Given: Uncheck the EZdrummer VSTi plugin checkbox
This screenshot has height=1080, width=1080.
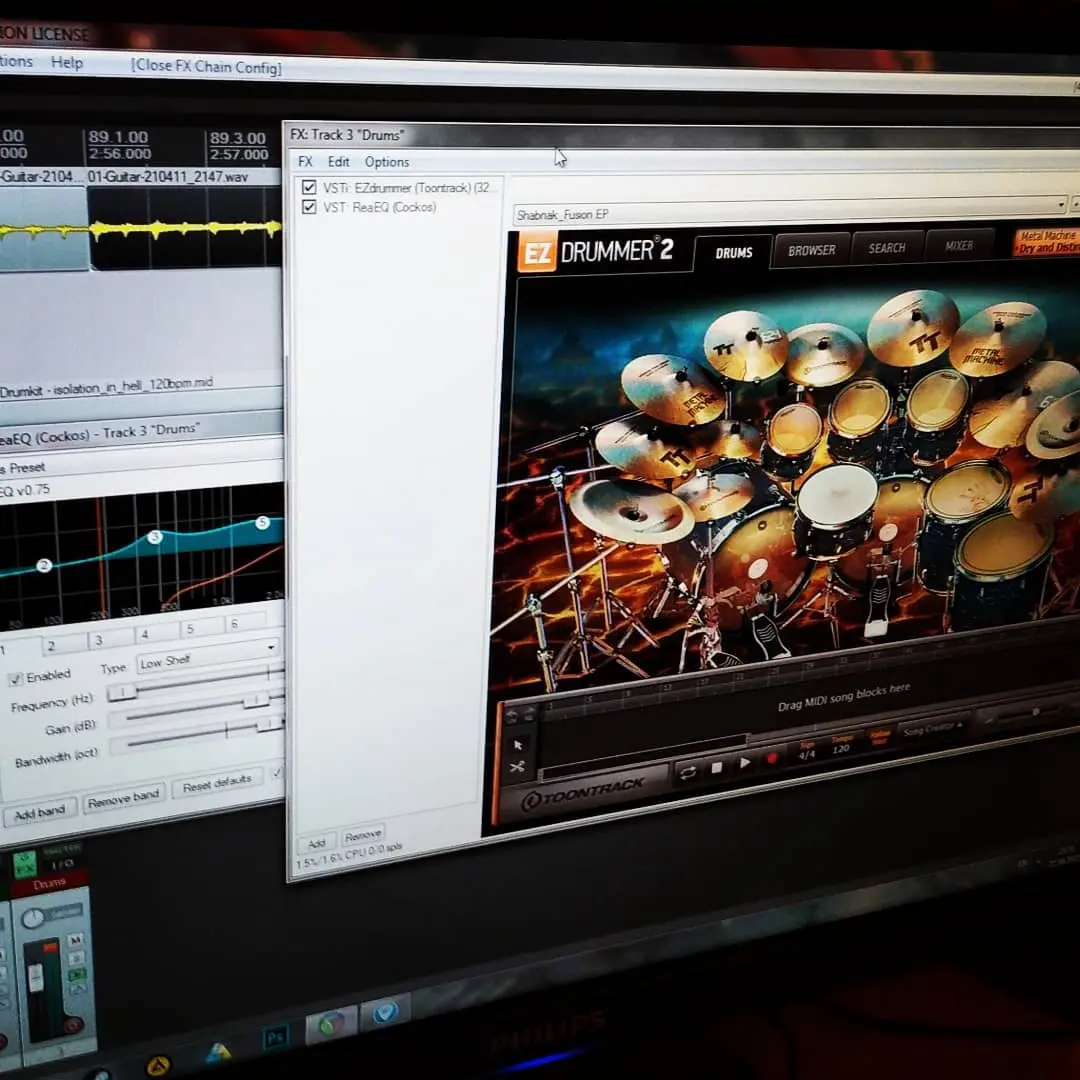Looking at the screenshot, I should pyautogui.click(x=309, y=187).
